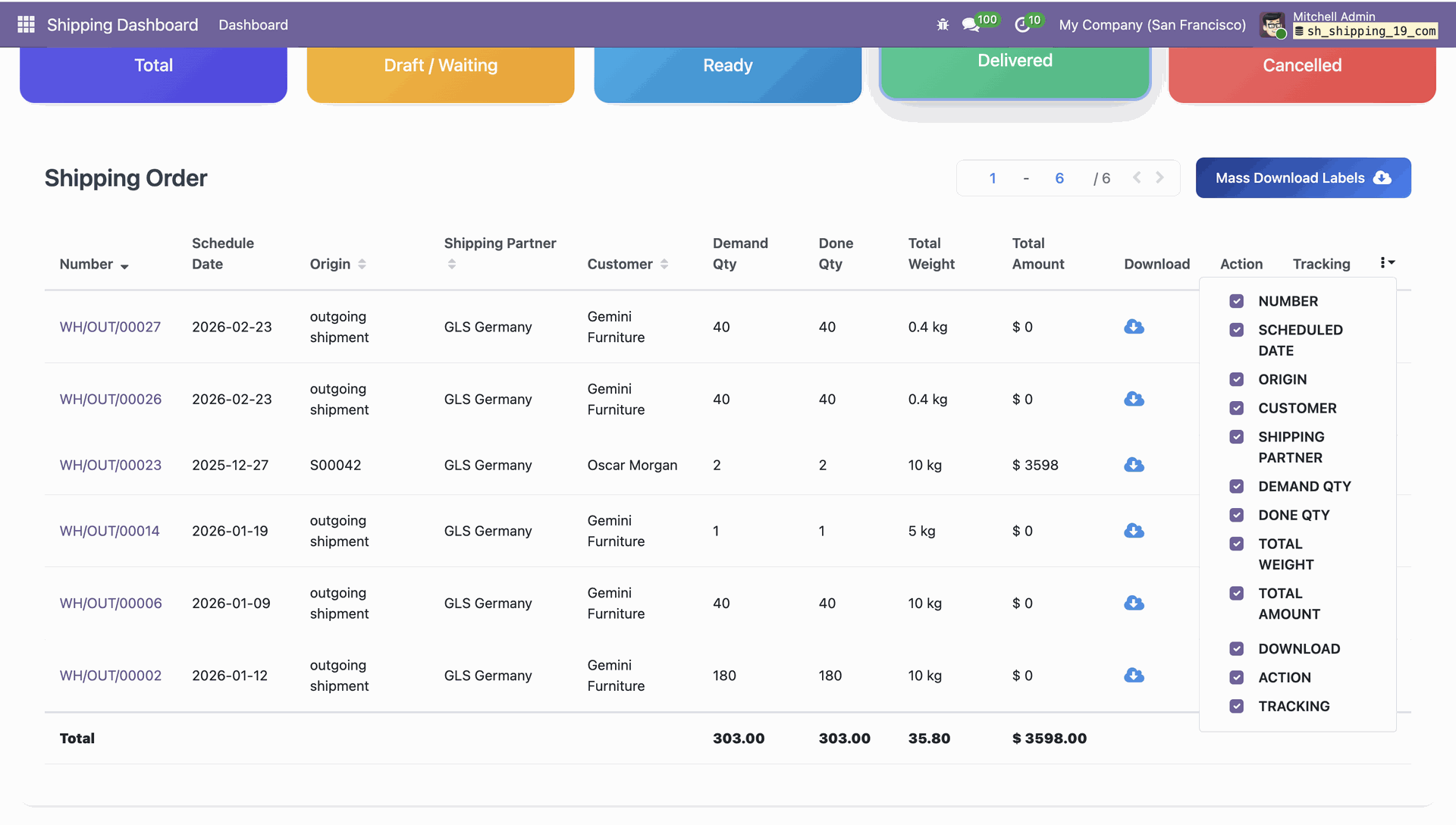Click Mitchell Admin user avatar
Image resolution: width=1456 pixels, height=825 pixels.
[1272, 25]
